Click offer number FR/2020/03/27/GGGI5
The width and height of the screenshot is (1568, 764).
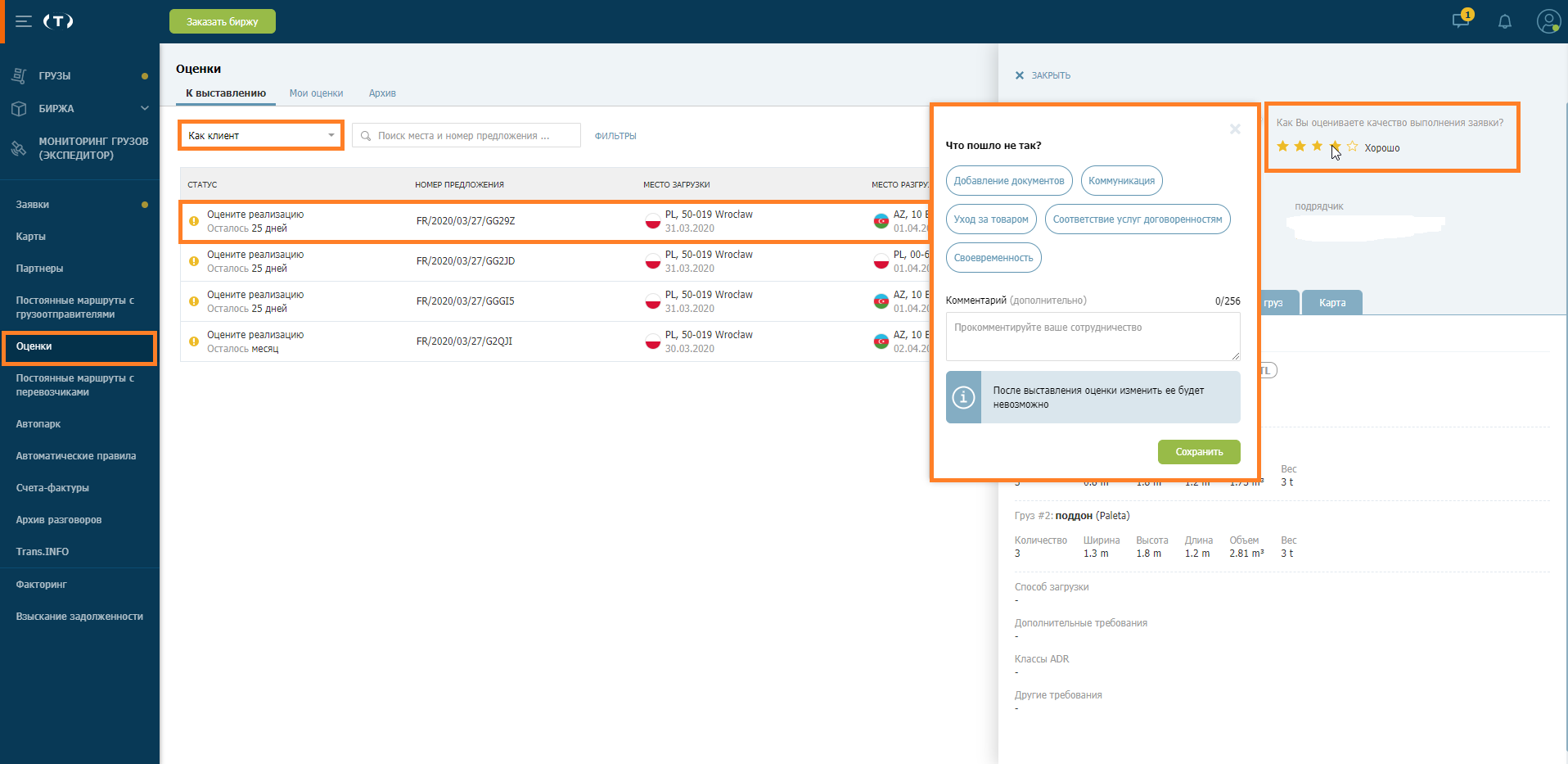tap(466, 301)
